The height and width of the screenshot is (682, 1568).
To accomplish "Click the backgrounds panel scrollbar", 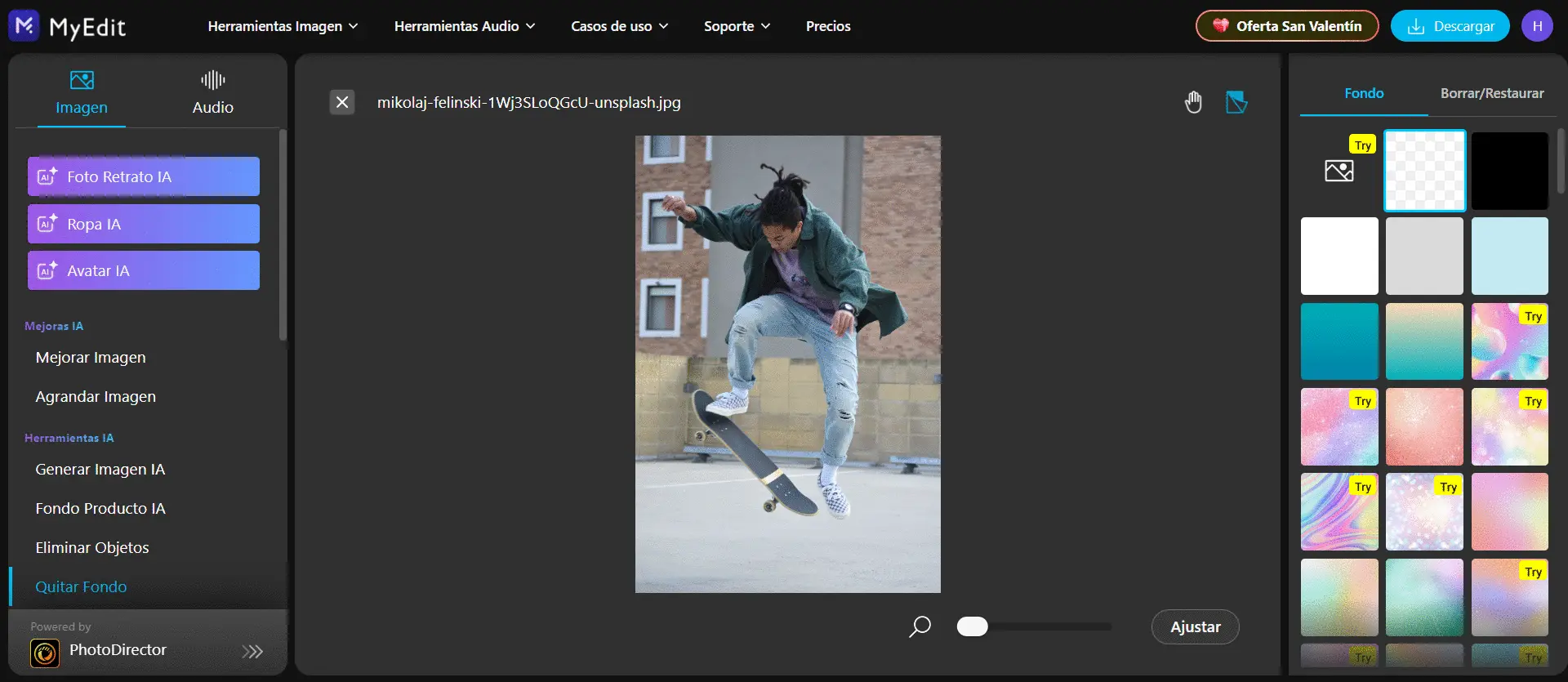I will pos(1561,161).
